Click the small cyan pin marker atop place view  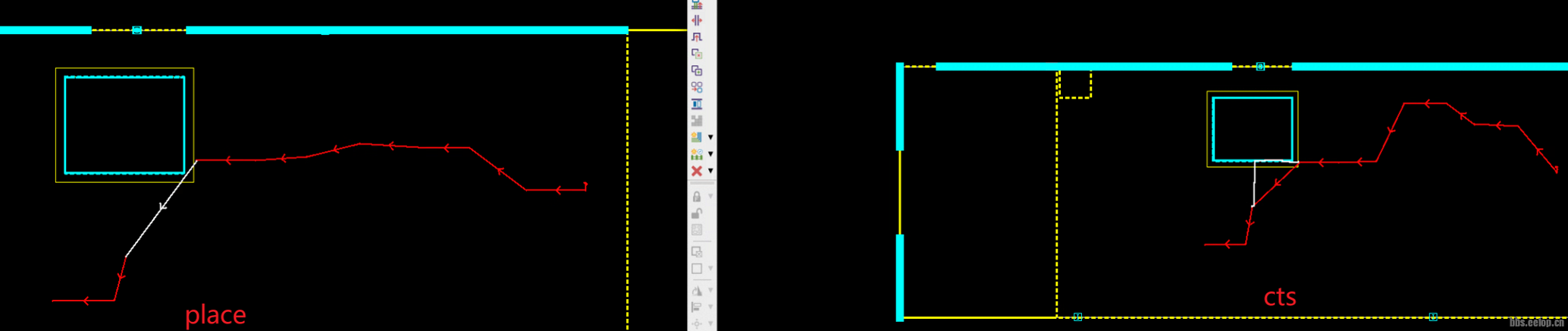click(136, 30)
